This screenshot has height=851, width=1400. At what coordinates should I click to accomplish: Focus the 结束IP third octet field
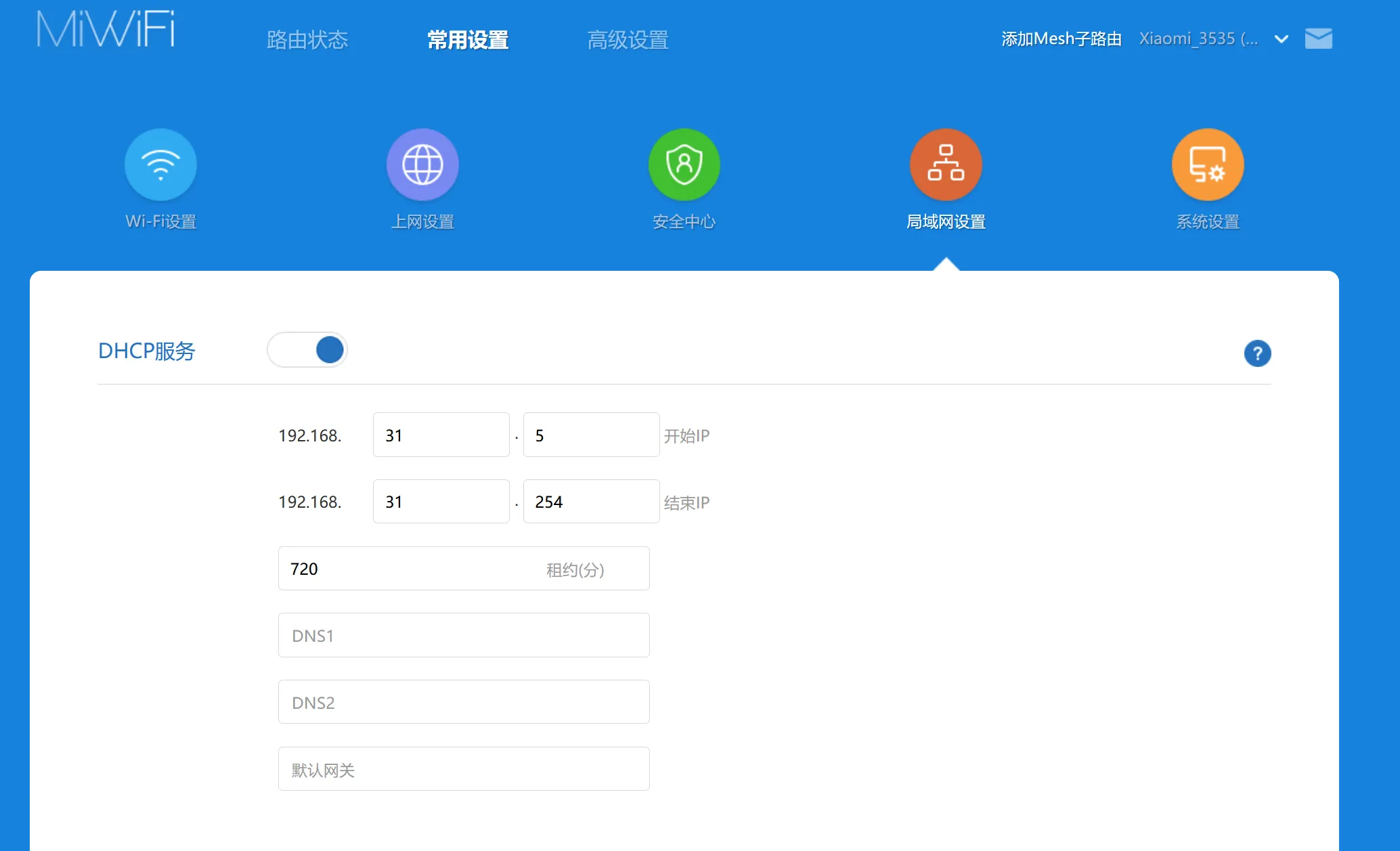(x=441, y=502)
